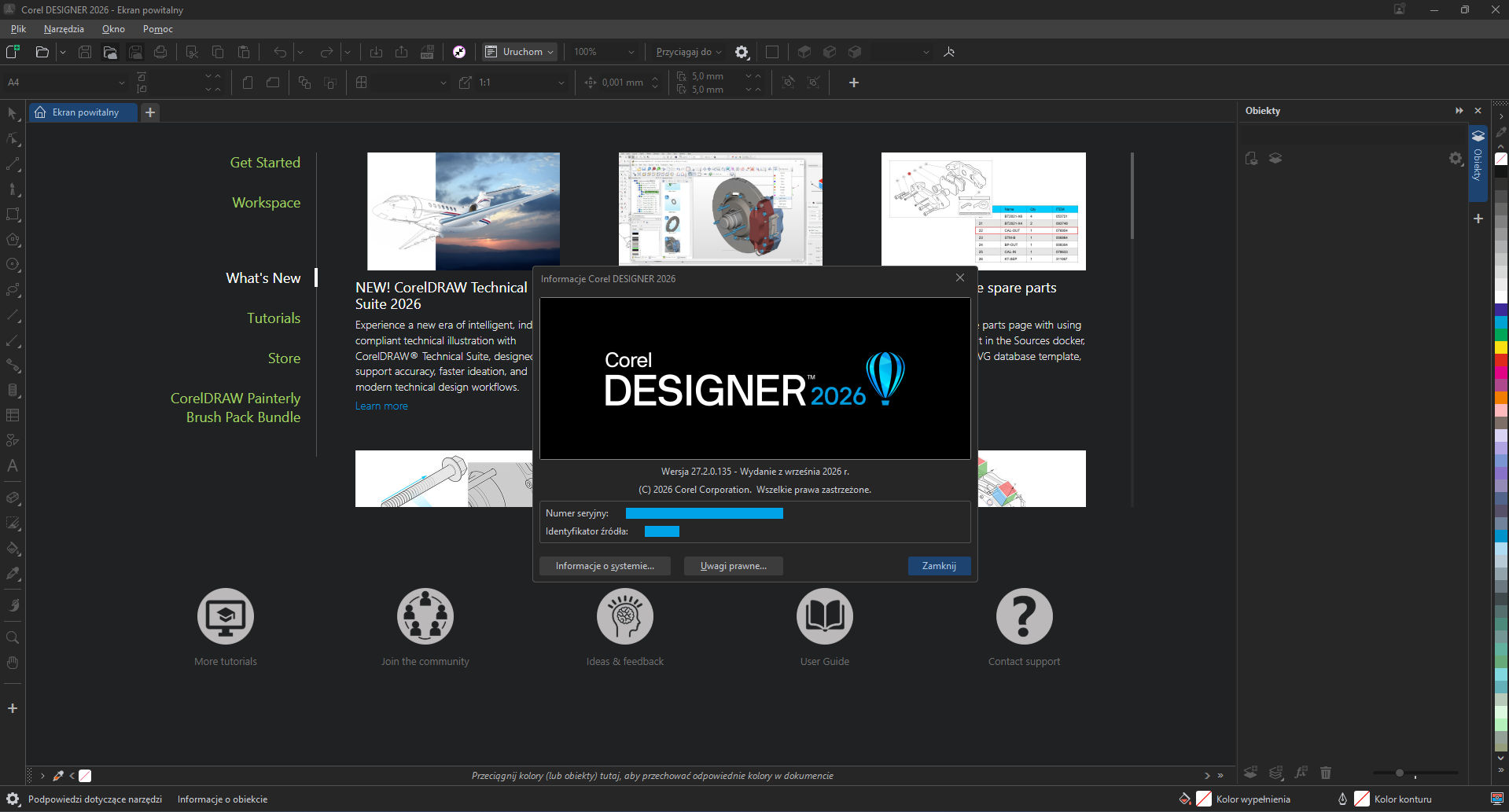Open options via toolbar gear icon
This screenshot has height=812, width=1509.
pyautogui.click(x=742, y=52)
